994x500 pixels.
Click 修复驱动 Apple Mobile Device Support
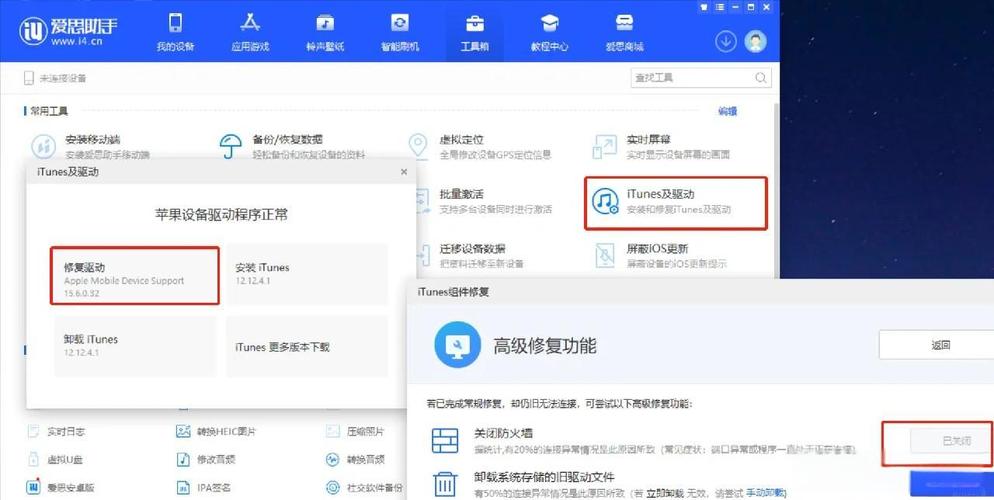point(135,276)
